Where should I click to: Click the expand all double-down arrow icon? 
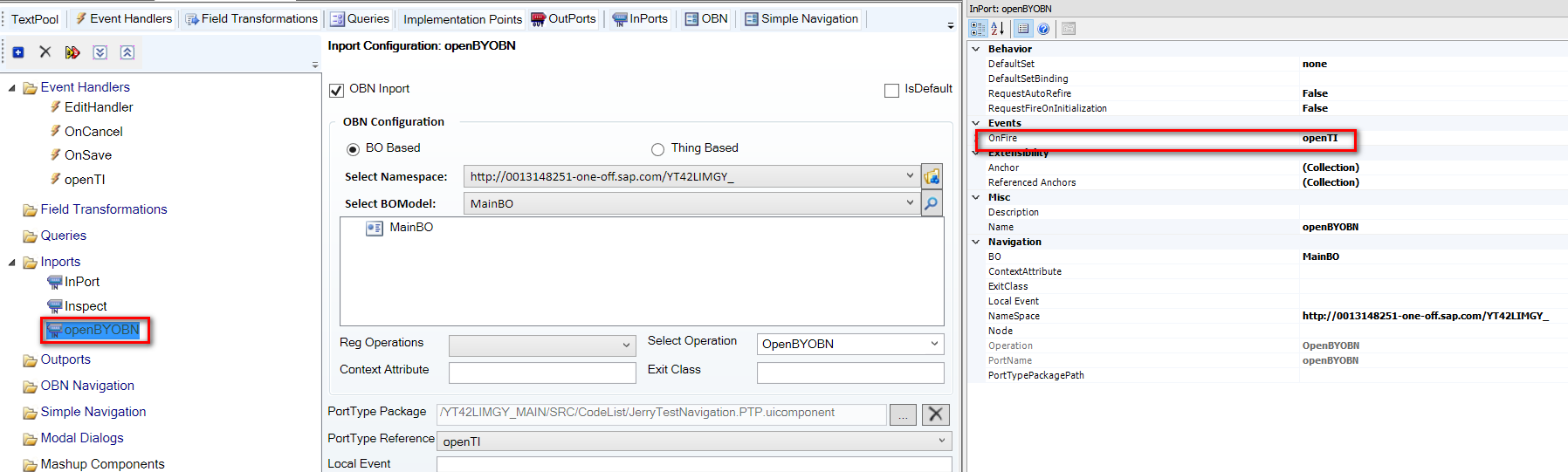pyautogui.click(x=100, y=52)
